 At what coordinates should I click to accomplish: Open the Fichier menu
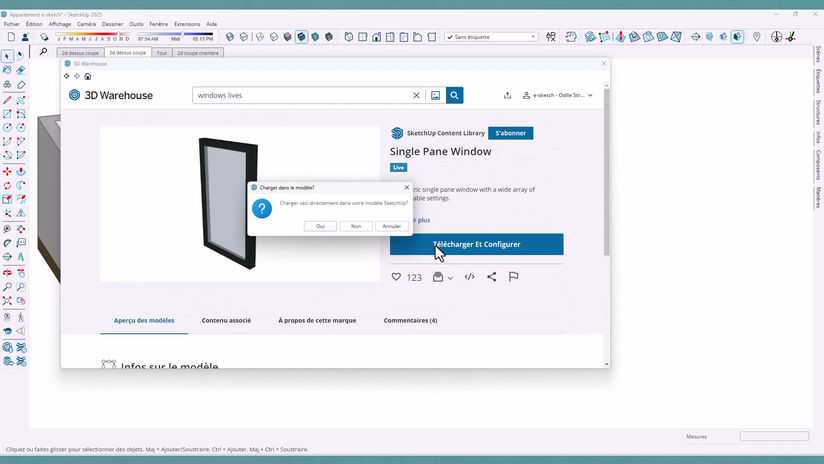tap(12, 24)
